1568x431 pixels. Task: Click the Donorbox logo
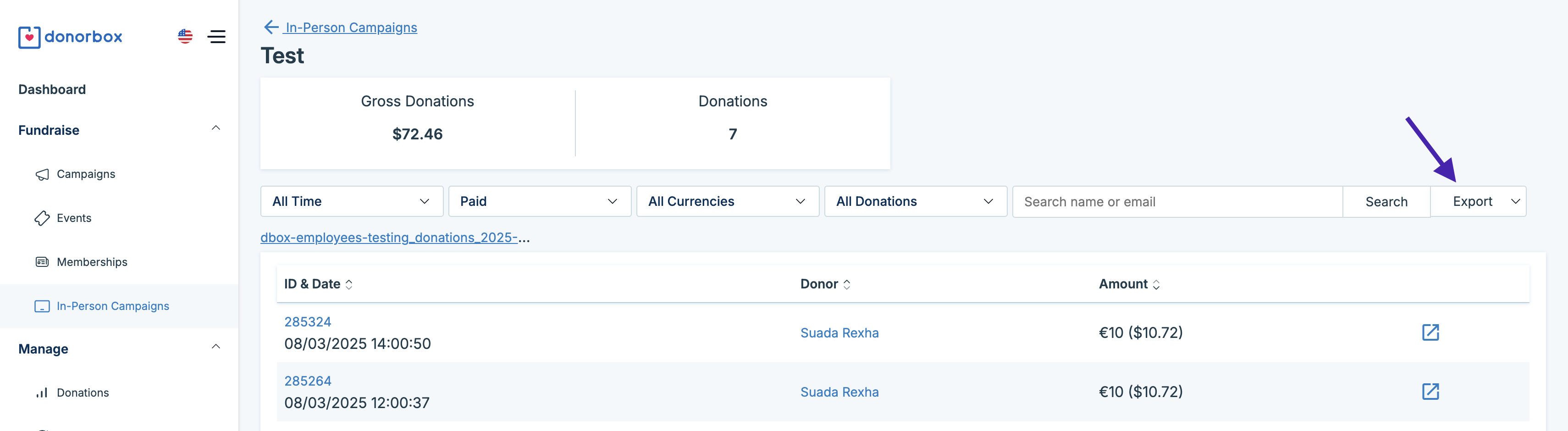click(x=70, y=37)
